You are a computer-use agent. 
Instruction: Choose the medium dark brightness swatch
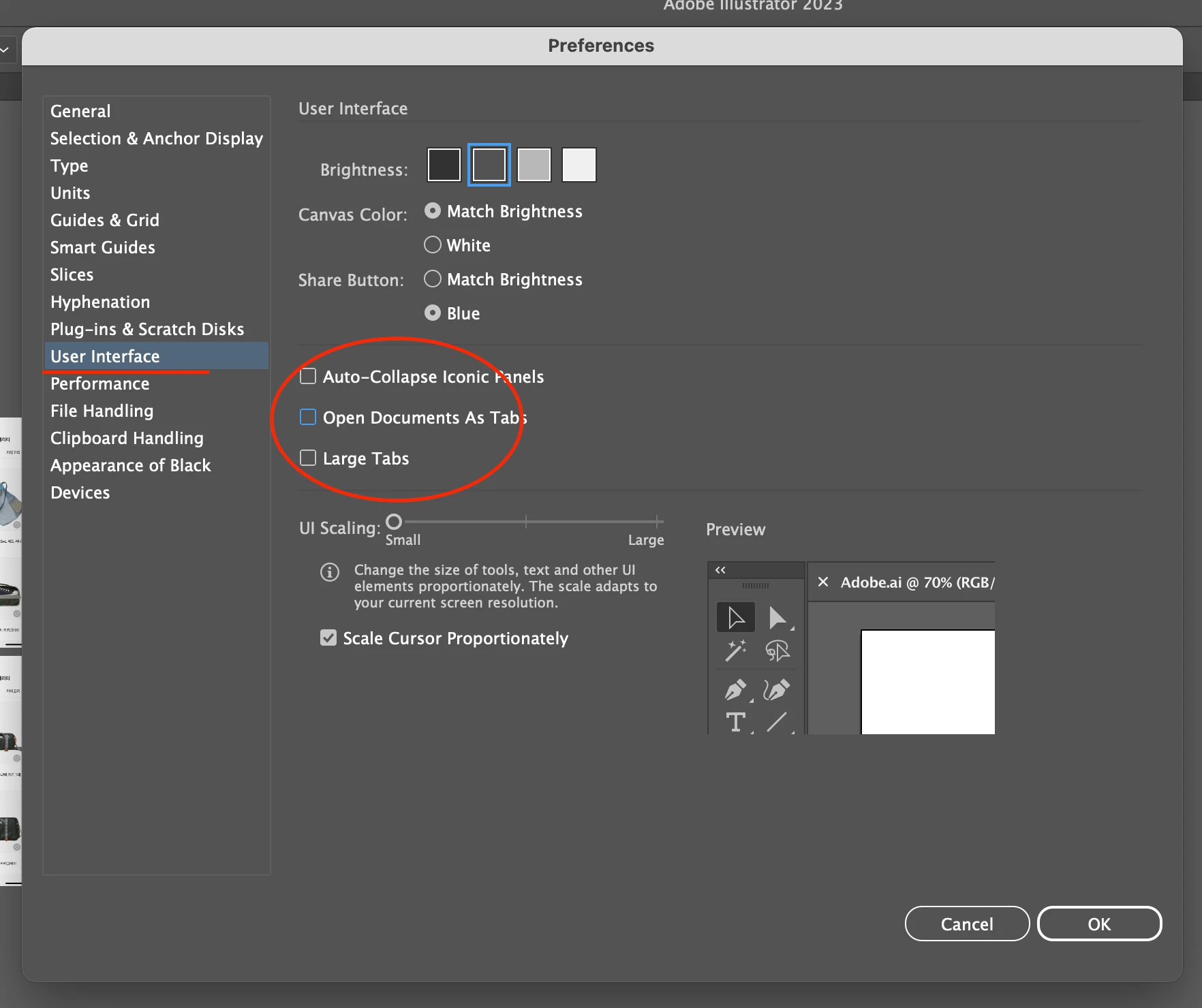coord(489,165)
